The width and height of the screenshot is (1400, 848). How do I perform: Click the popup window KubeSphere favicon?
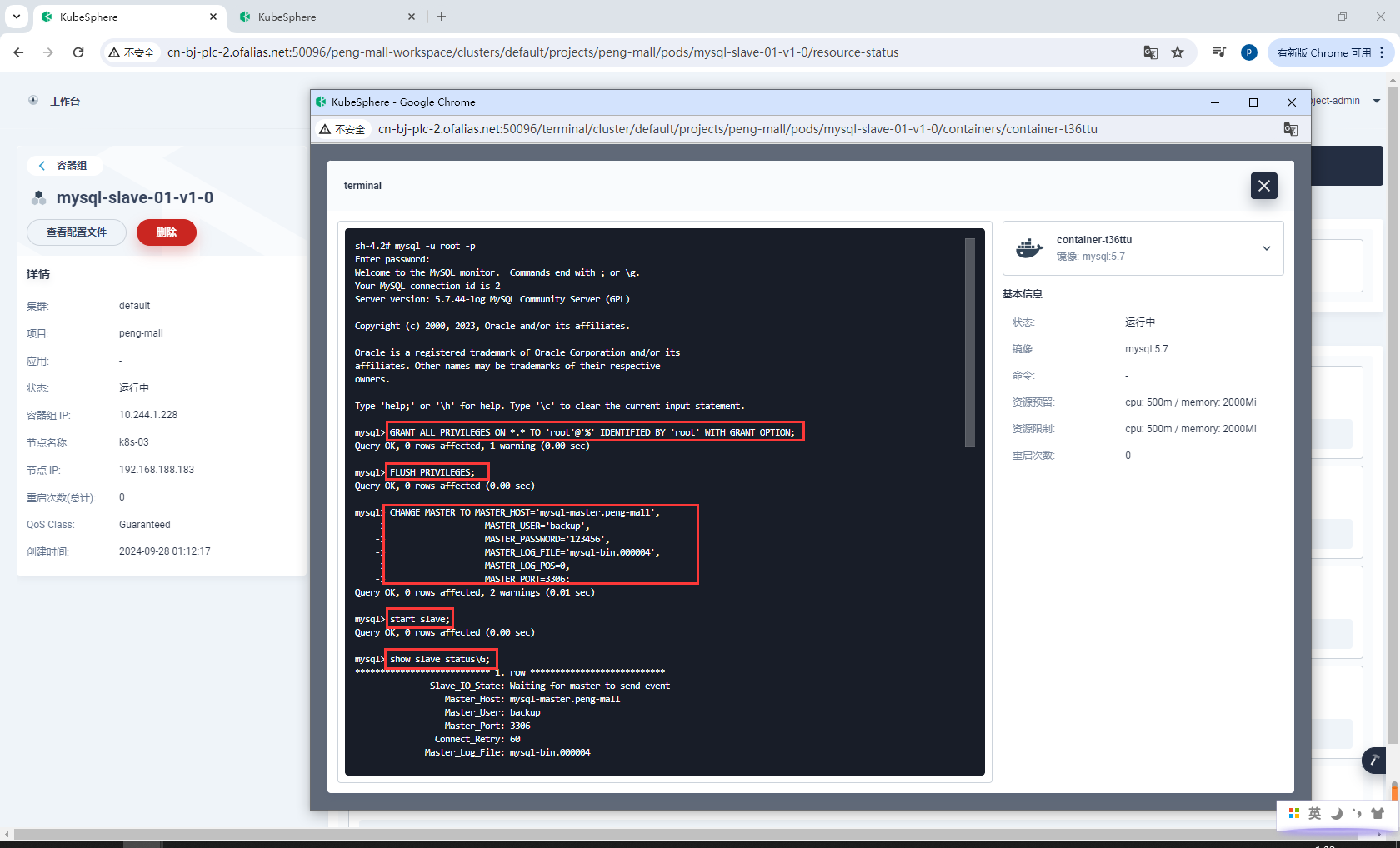321,102
